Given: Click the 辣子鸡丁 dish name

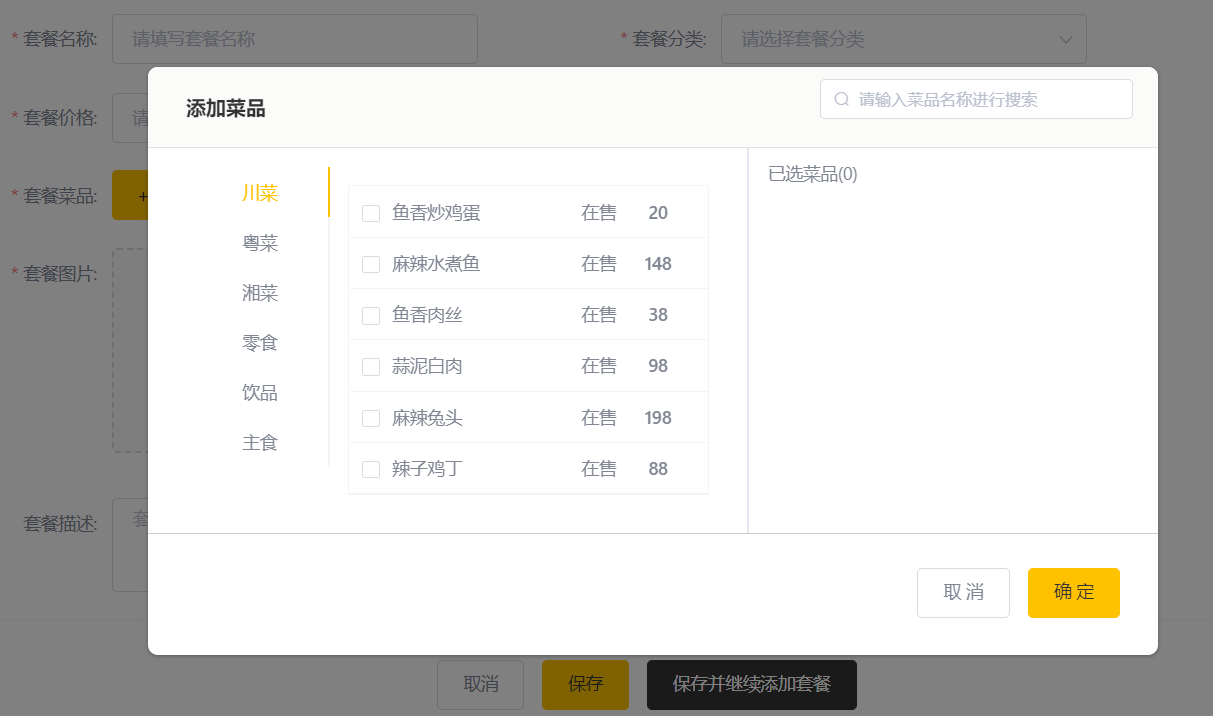Looking at the screenshot, I should (427, 469).
